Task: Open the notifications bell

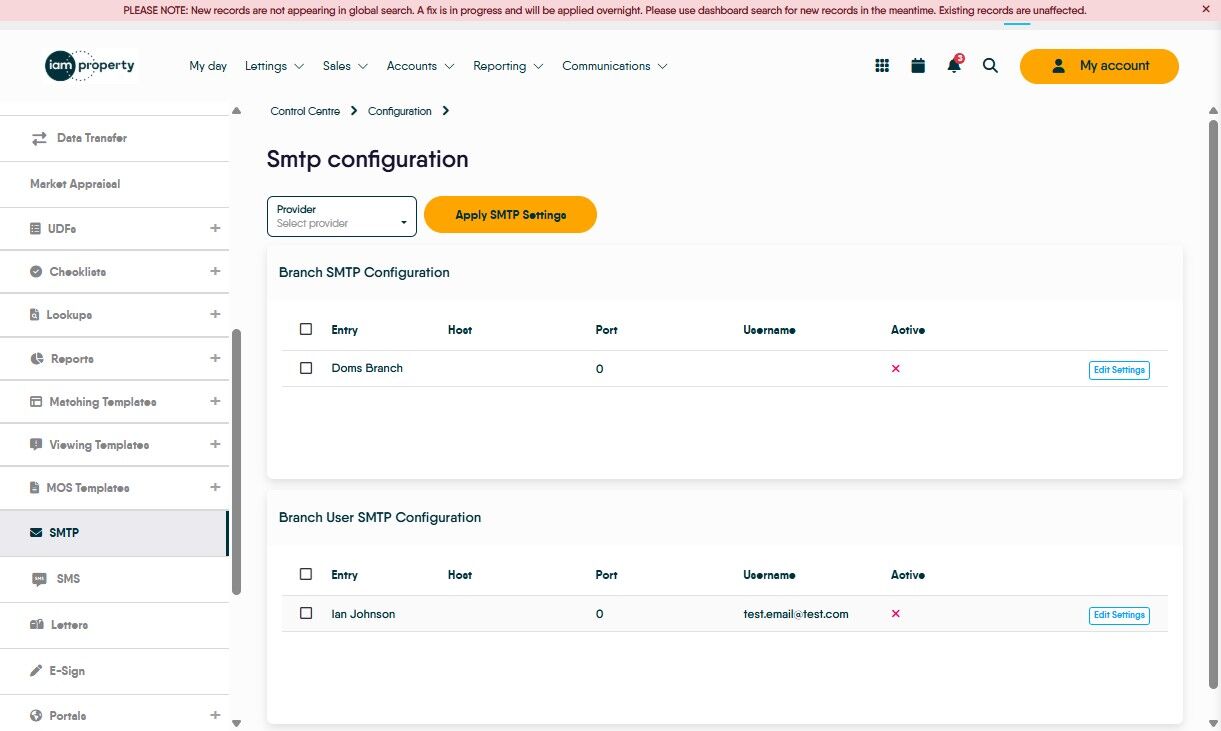Action: (x=954, y=66)
